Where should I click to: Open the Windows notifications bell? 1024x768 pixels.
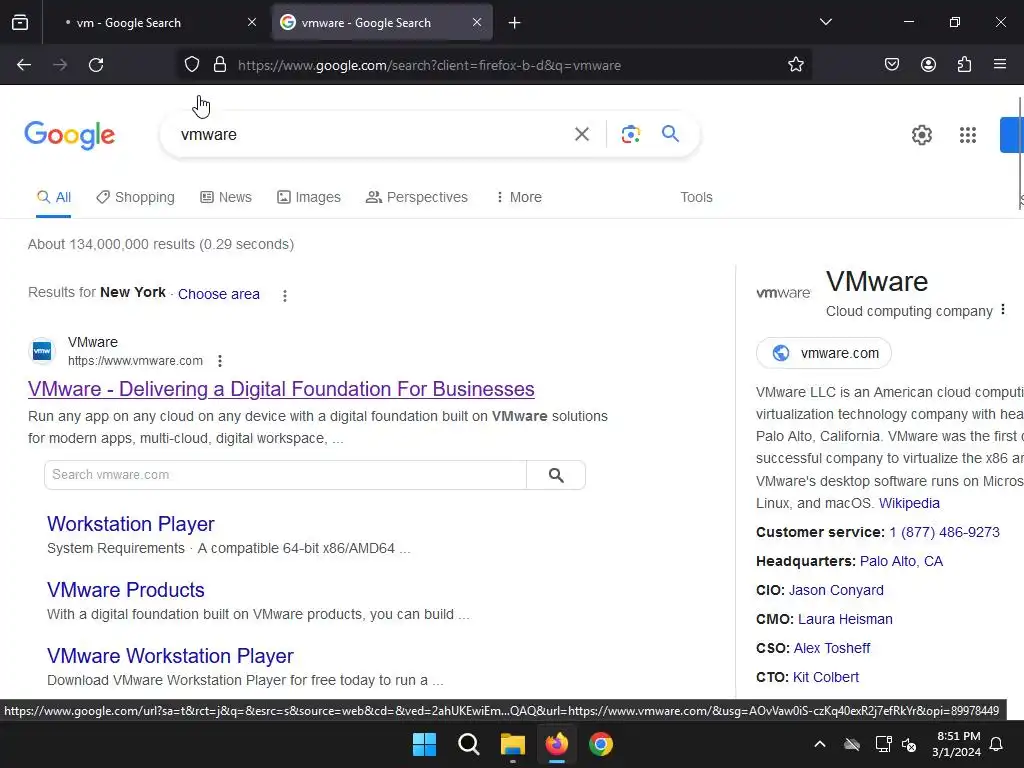tap(997, 744)
